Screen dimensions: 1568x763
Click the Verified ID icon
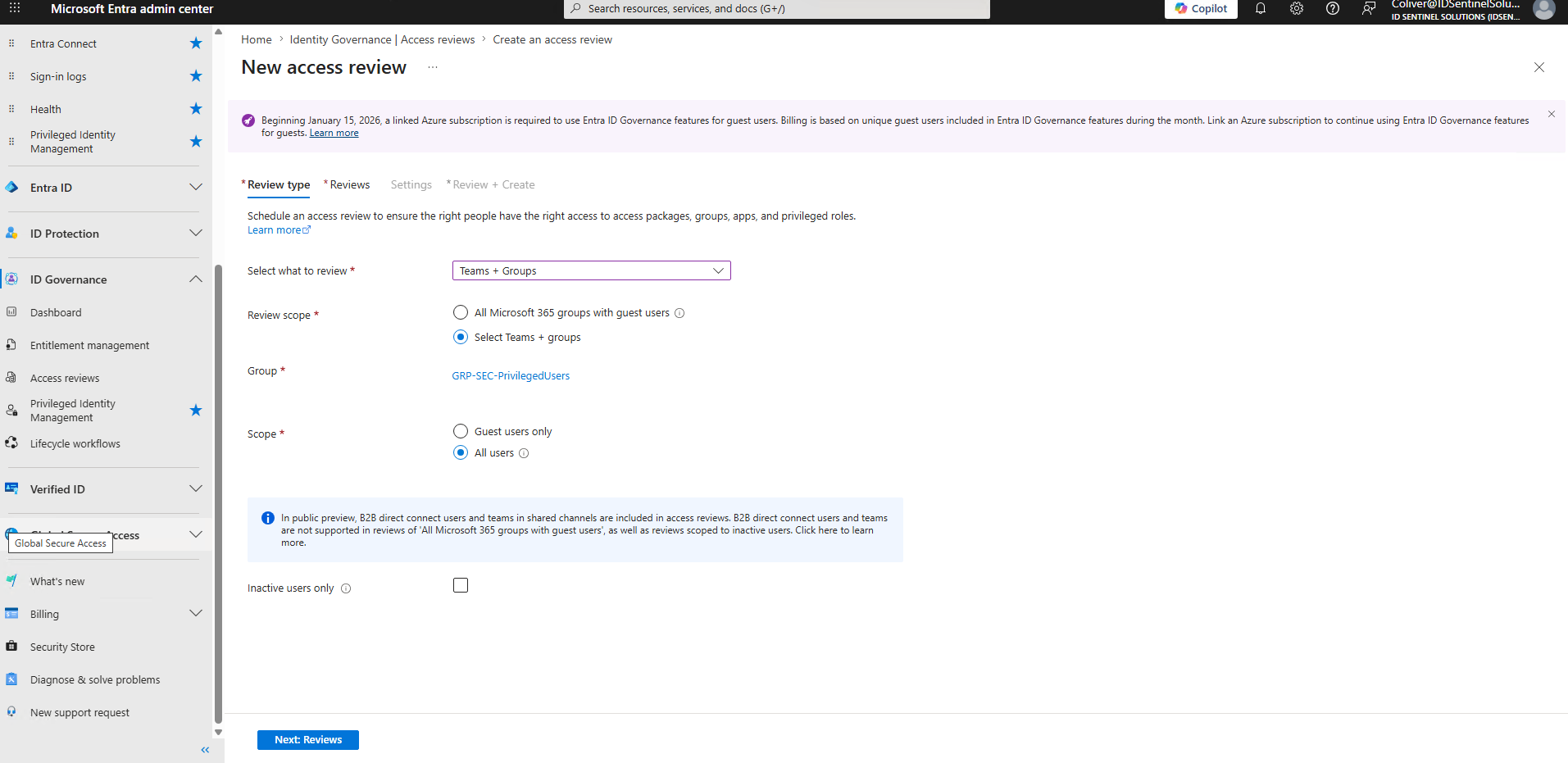[x=11, y=489]
